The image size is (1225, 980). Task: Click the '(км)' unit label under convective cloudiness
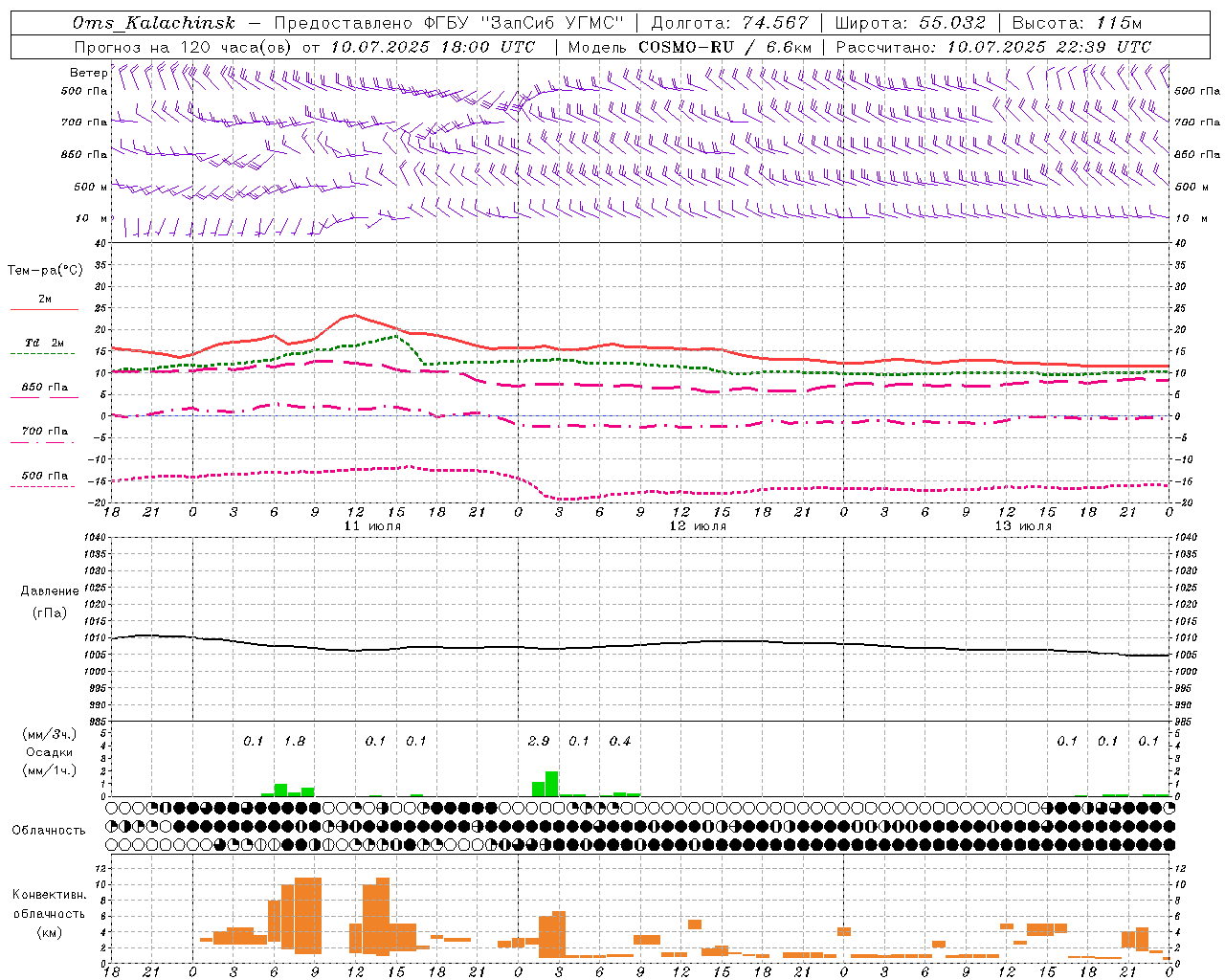tap(50, 932)
